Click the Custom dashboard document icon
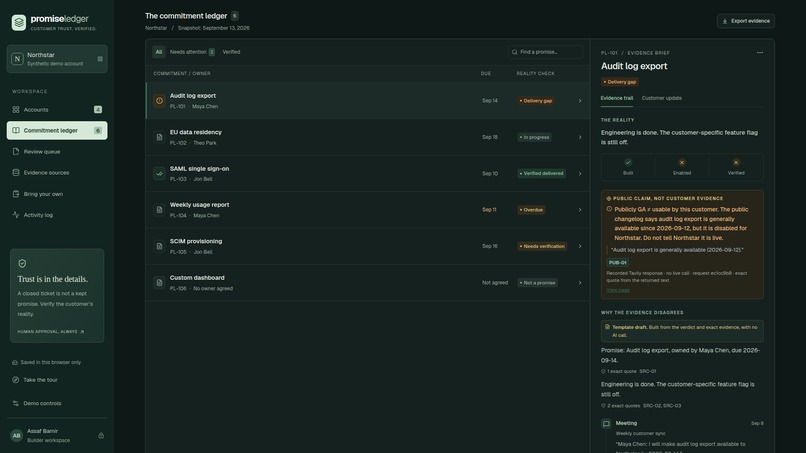The height and width of the screenshot is (453, 806). tap(159, 283)
